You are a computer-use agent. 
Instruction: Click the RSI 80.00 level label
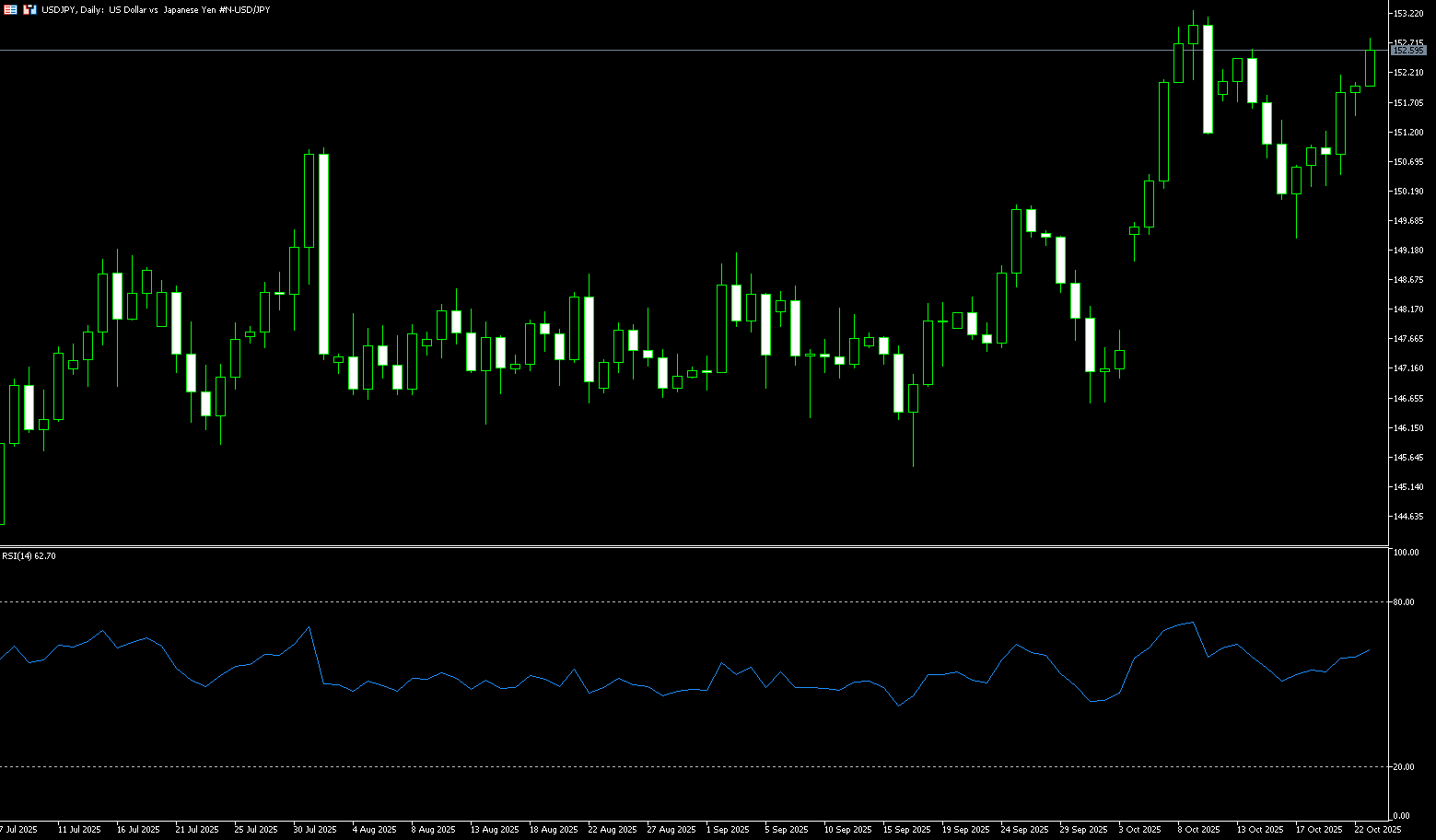pyautogui.click(x=1405, y=602)
